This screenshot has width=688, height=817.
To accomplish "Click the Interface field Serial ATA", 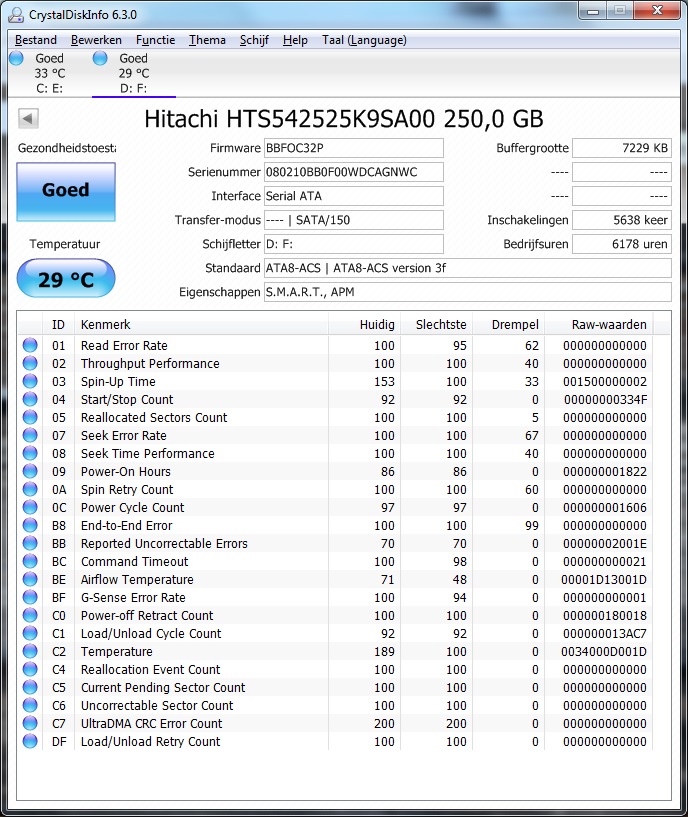I will (x=353, y=196).
